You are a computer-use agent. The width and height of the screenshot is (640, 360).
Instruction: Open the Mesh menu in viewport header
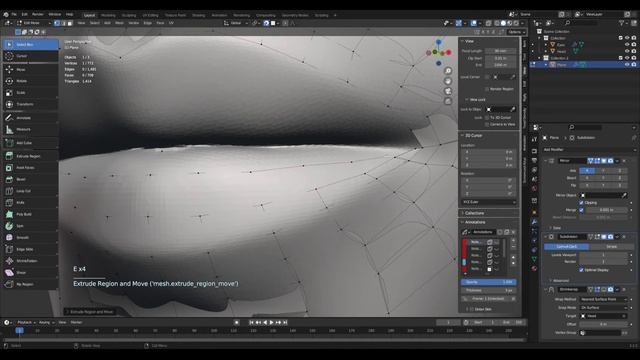click(x=120, y=23)
